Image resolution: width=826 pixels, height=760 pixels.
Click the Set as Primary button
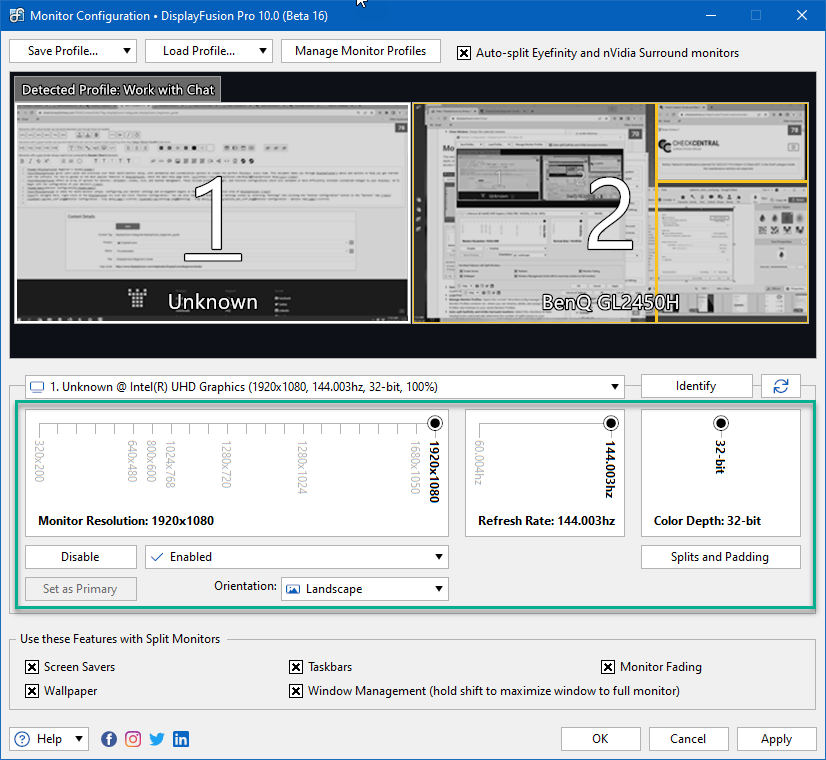81,589
